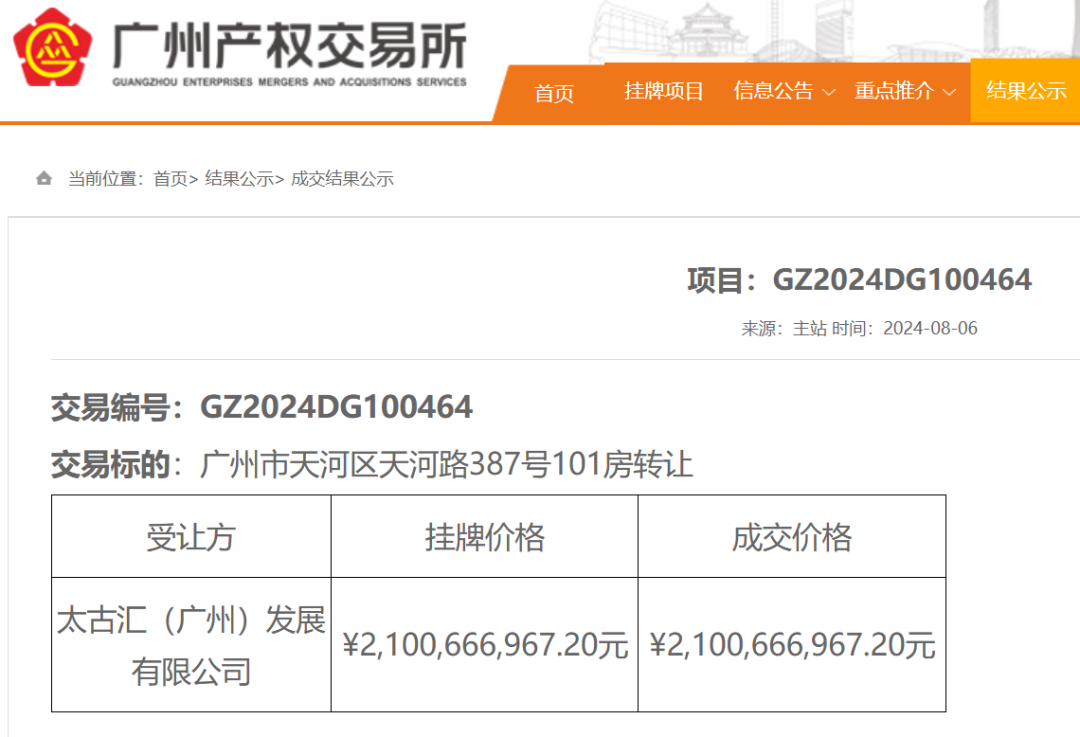
Task: Open the 挂牌项目 navigation menu item
Action: pos(663,90)
